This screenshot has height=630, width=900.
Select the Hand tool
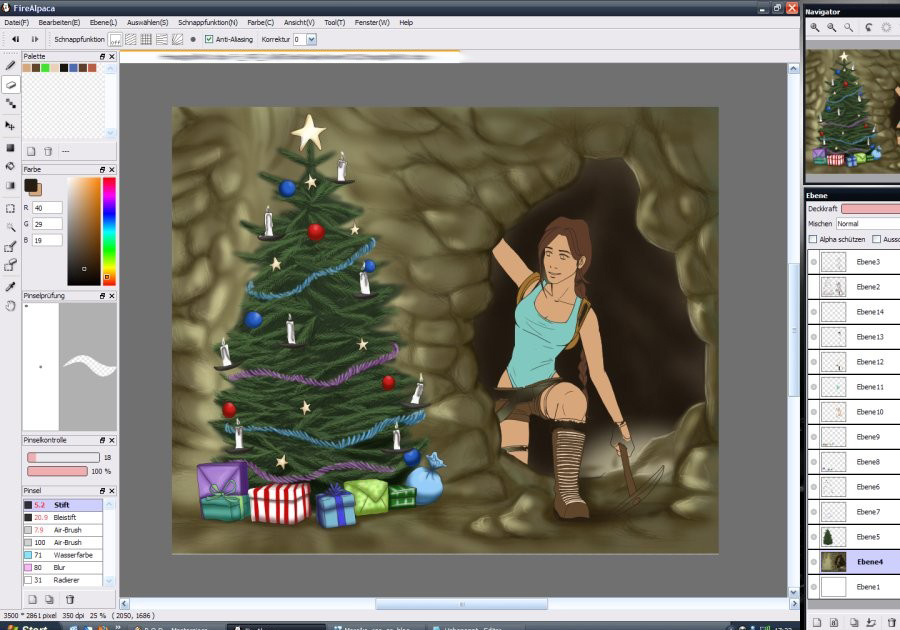click(x=10, y=306)
